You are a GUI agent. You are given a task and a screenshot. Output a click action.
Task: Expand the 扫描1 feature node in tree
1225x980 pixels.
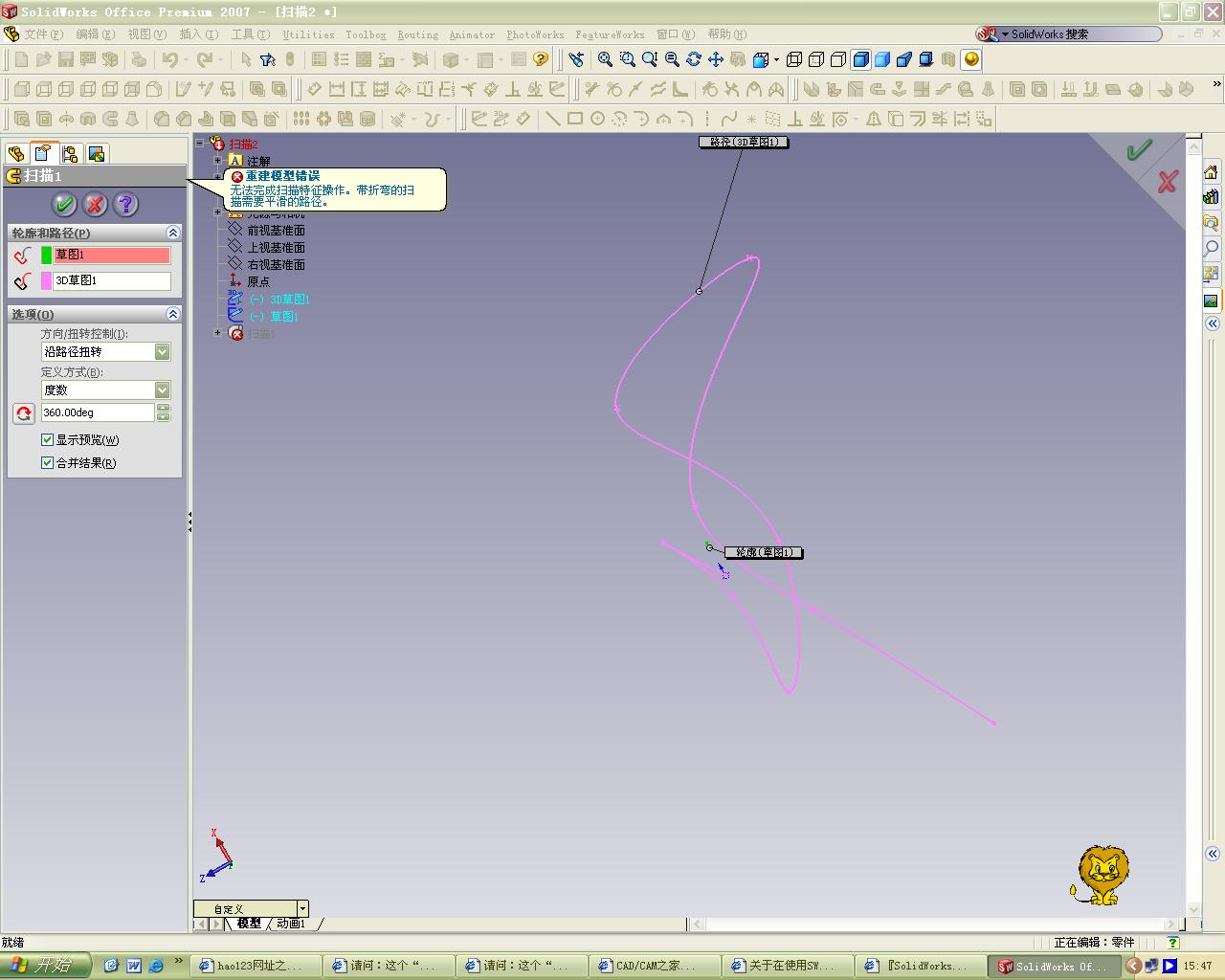(218, 333)
